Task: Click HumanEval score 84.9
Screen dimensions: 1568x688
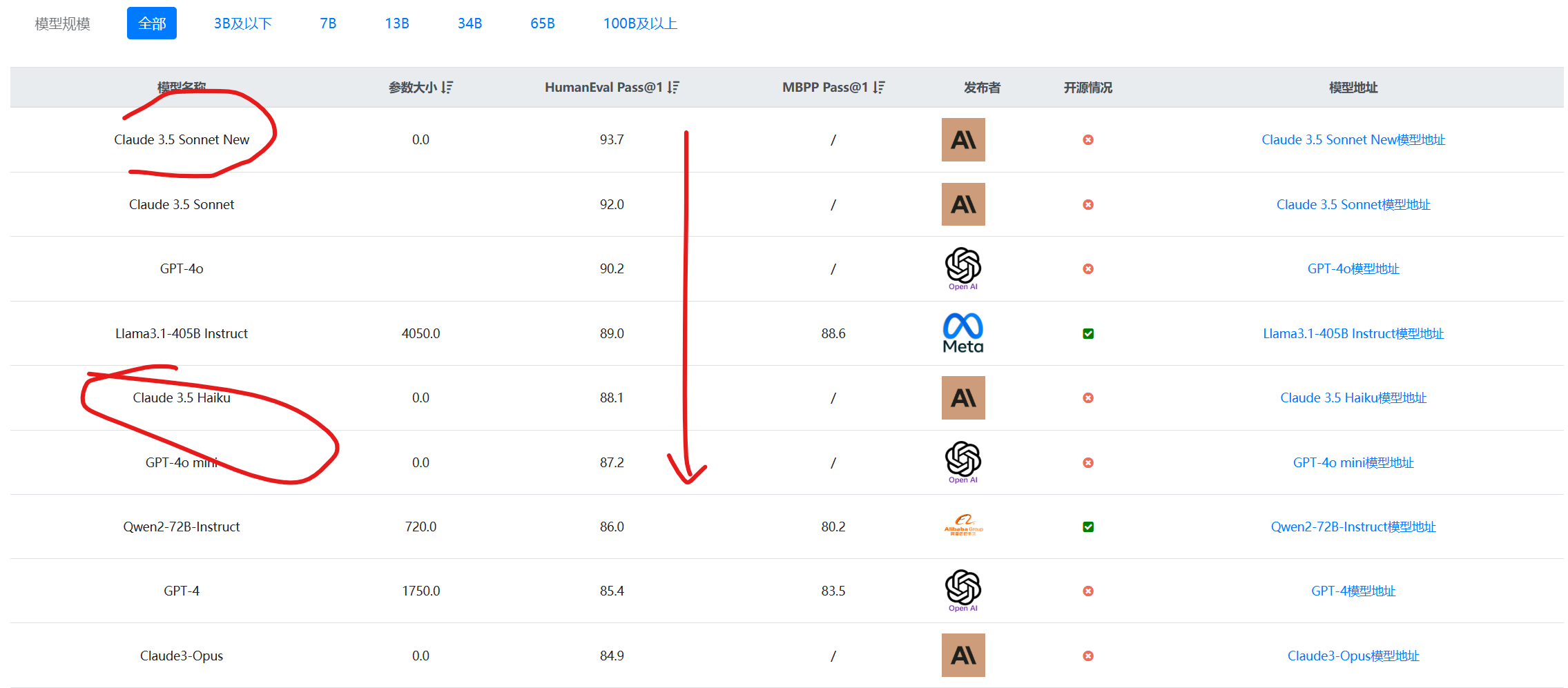Action: (612, 656)
